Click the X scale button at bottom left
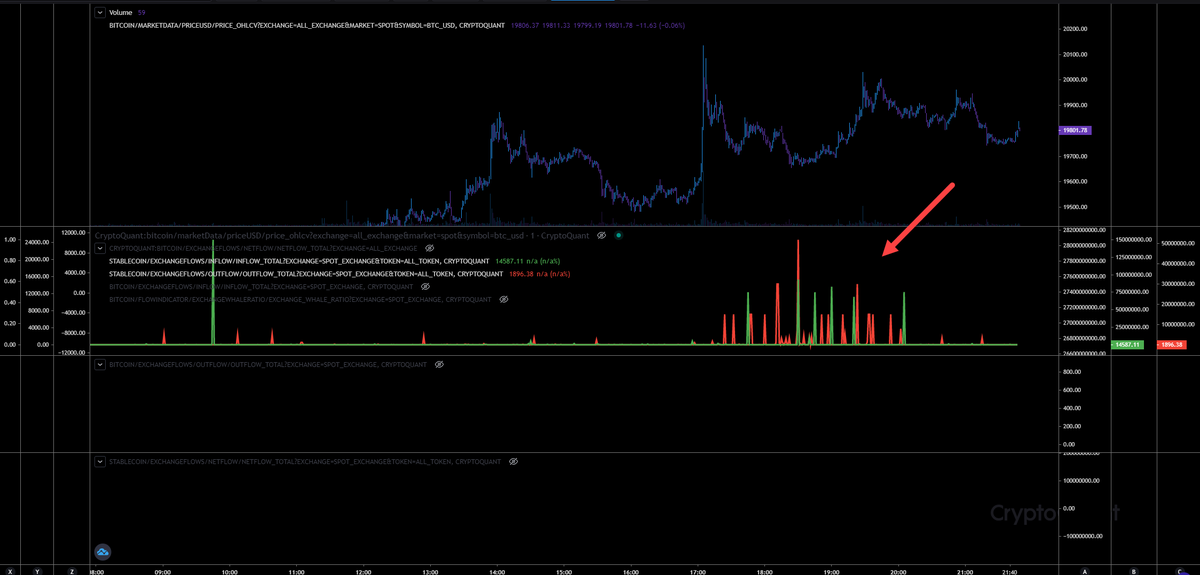 click(x=9, y=570)
